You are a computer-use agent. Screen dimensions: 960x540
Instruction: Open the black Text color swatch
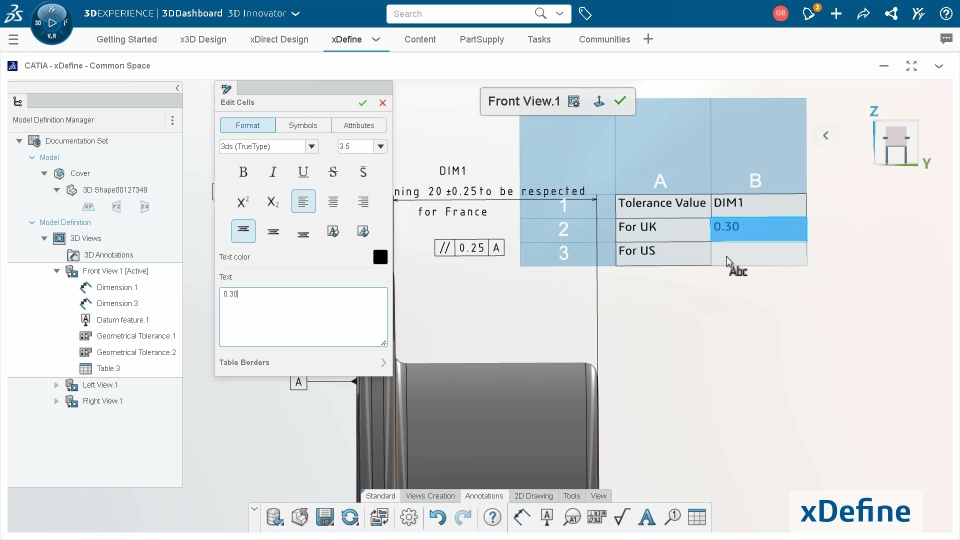click(380, 257)
